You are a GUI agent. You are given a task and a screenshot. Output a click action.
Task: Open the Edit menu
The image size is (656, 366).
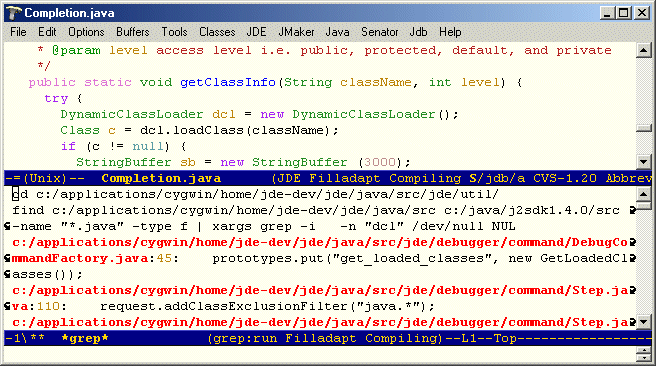coord(47,32)
